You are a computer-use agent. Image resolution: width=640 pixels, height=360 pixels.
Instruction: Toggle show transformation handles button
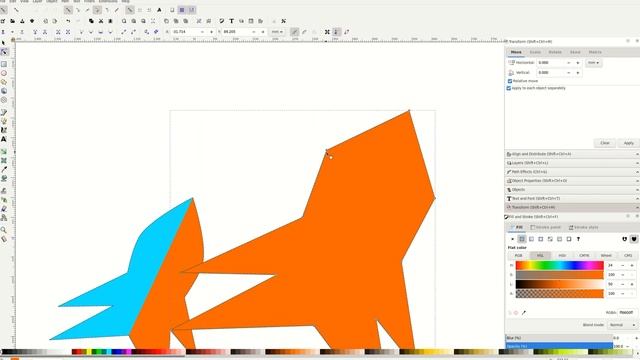tap(327, 32)
